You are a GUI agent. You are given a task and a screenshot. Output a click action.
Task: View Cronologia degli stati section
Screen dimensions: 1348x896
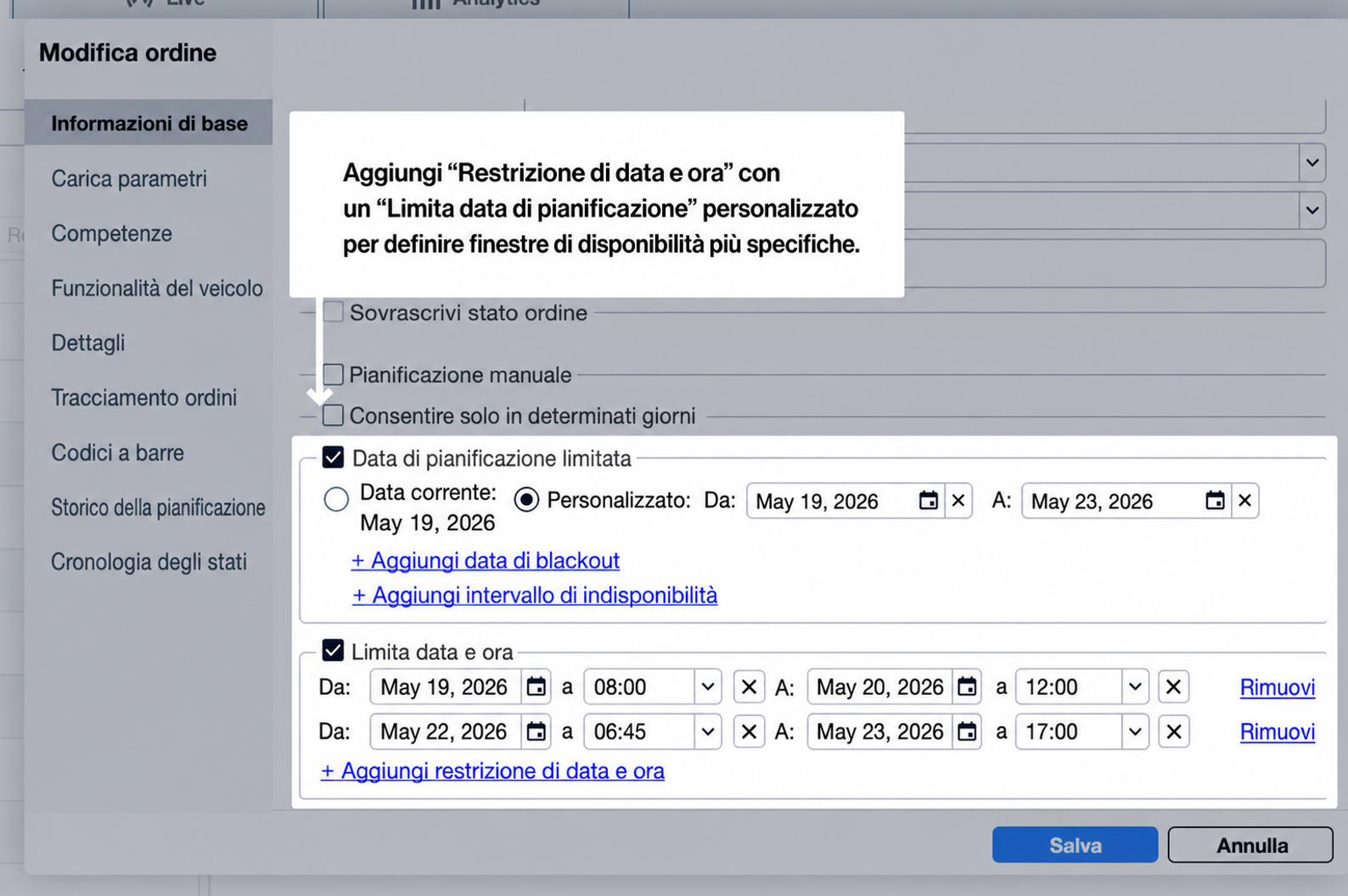click(149, 562)
